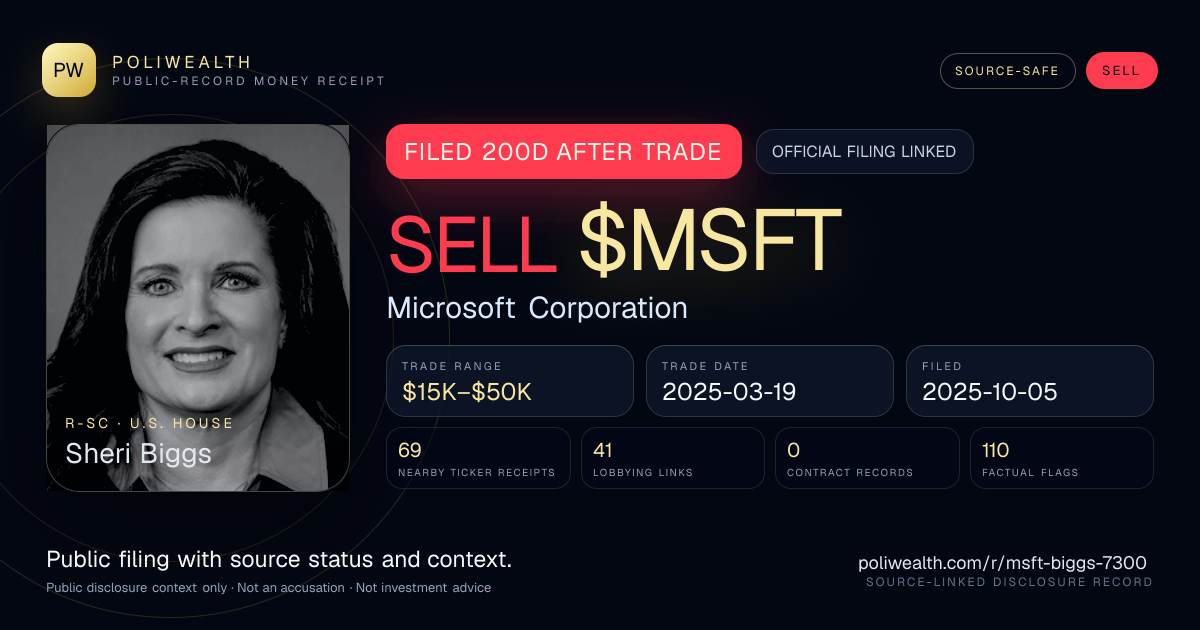Image resolution: width=1200 pixels, height=630 pixels.
Task: Select the R-SC · U.S. House label
Action: pyautogui.click(x=149, y=423)
